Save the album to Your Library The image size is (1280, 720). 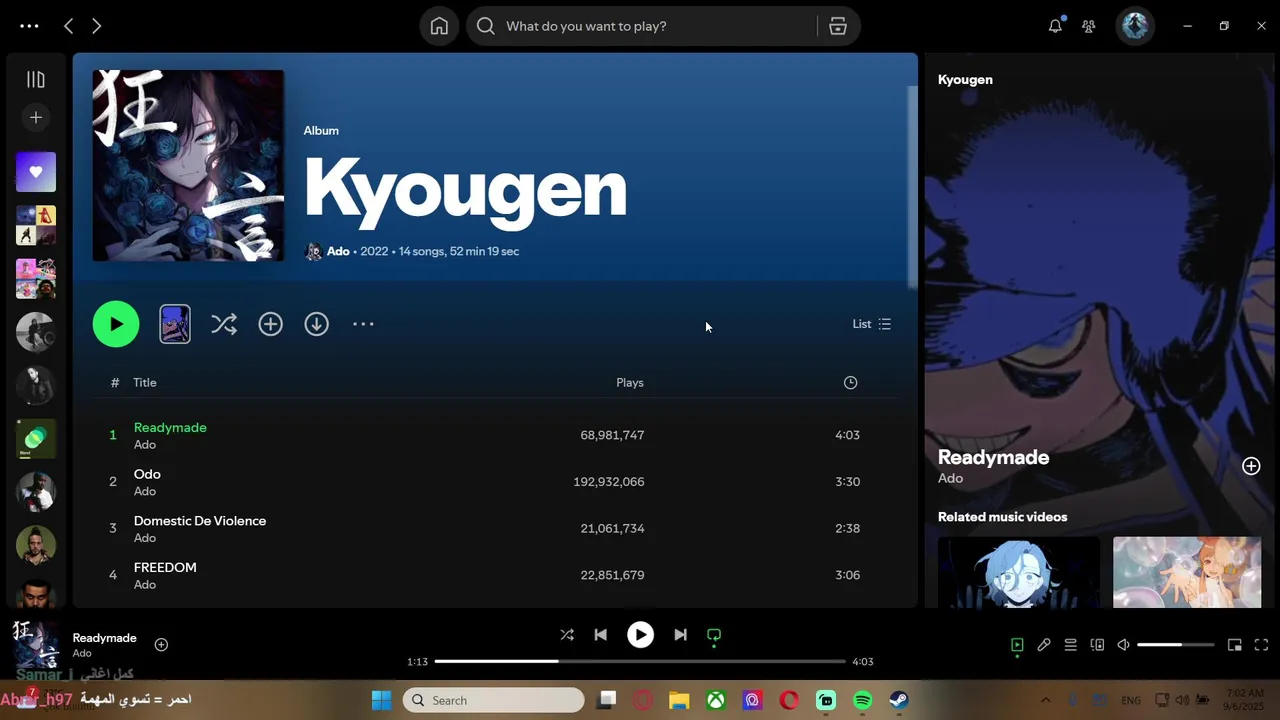click(270, 324)
